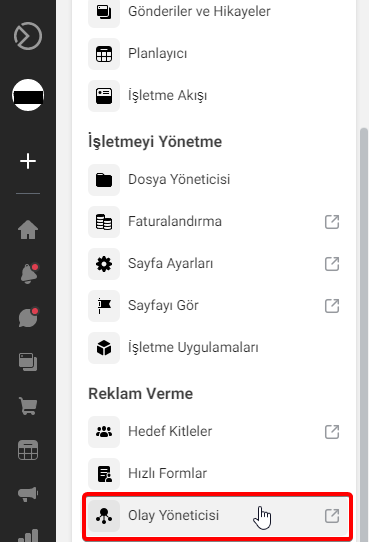Open the planner grid icon in sidebar
Screen dimensions: 369x542
(x=28, y=450)
